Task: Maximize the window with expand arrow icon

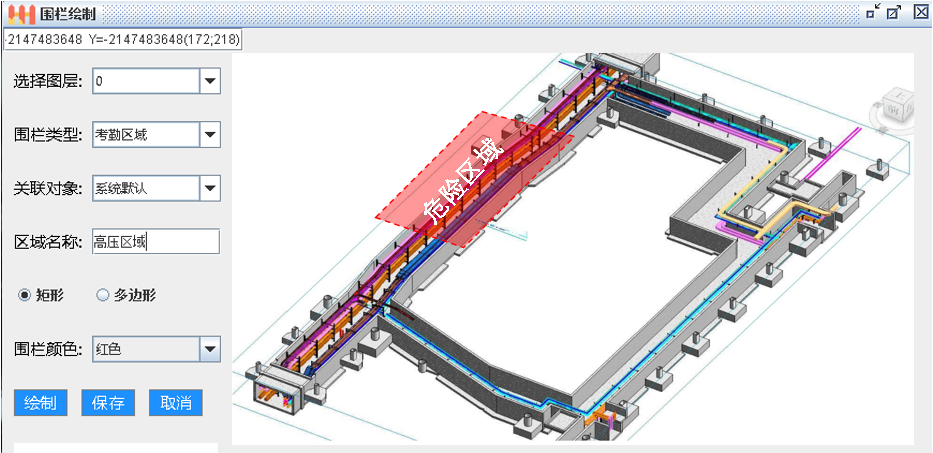Action: coord(894,13)
